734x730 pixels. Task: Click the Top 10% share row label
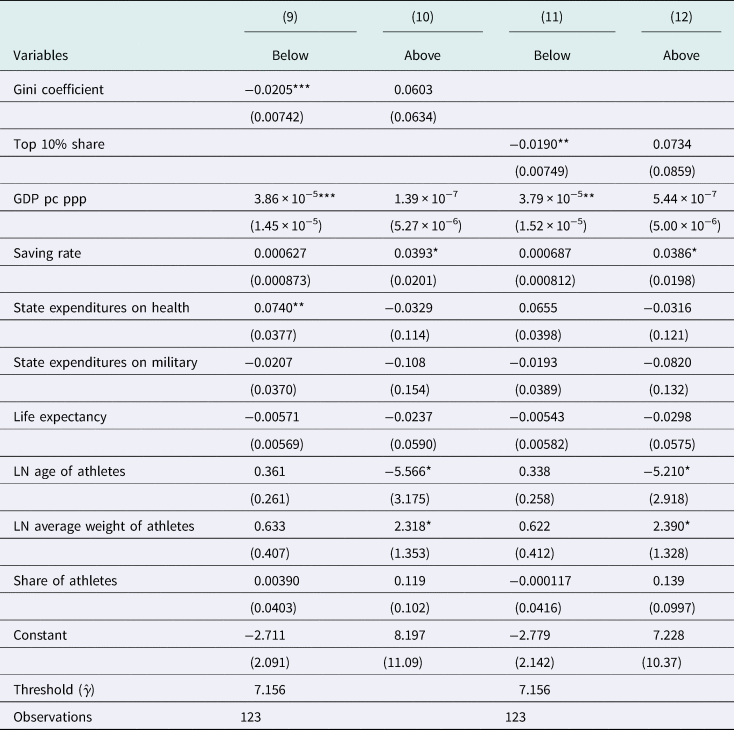[59, 144]
